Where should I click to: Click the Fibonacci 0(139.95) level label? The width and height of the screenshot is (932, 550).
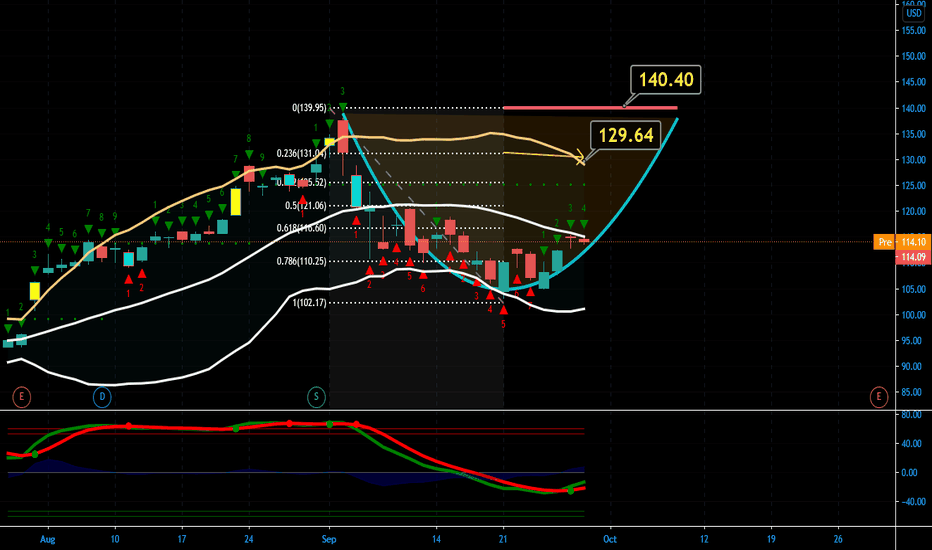click(x=309, y=108)
